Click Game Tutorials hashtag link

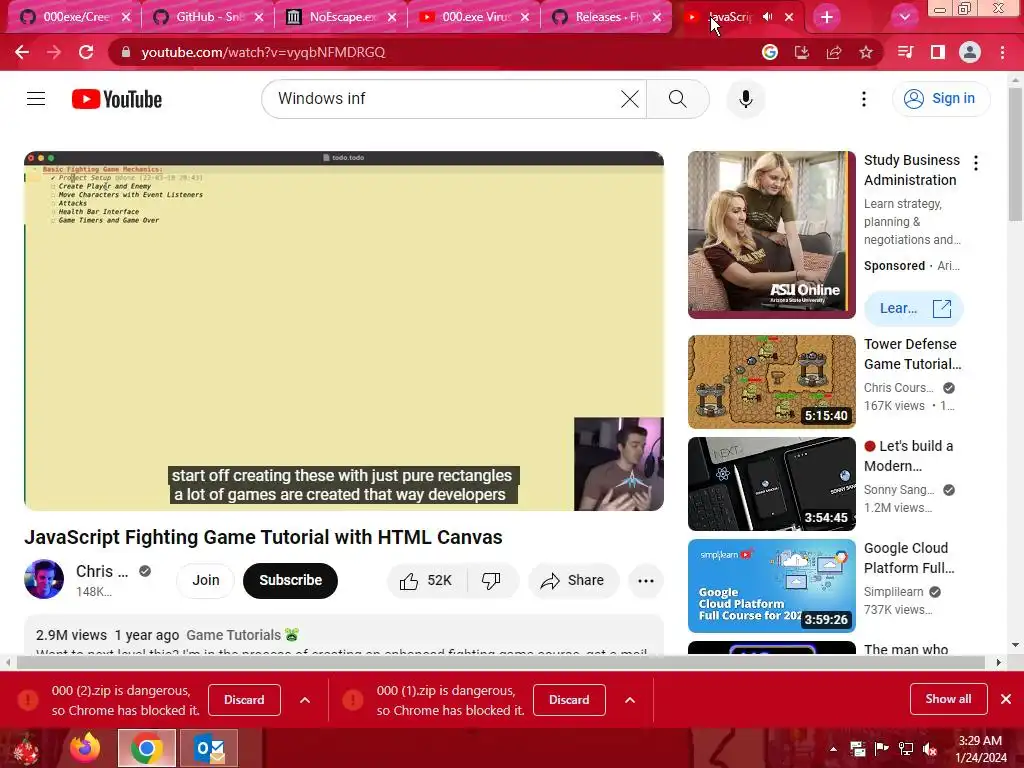tap(242, 635)
